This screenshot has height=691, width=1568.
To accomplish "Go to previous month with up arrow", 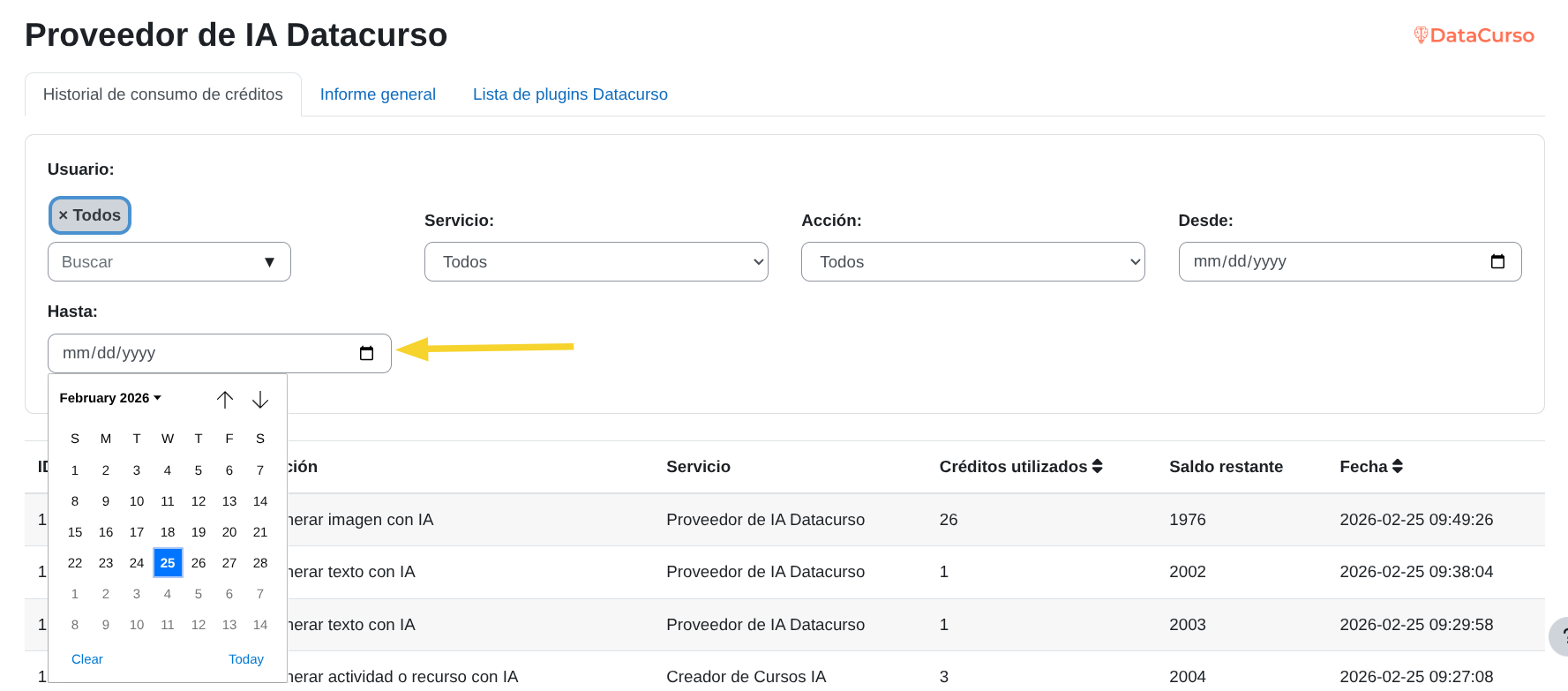I will pos(225,400).
